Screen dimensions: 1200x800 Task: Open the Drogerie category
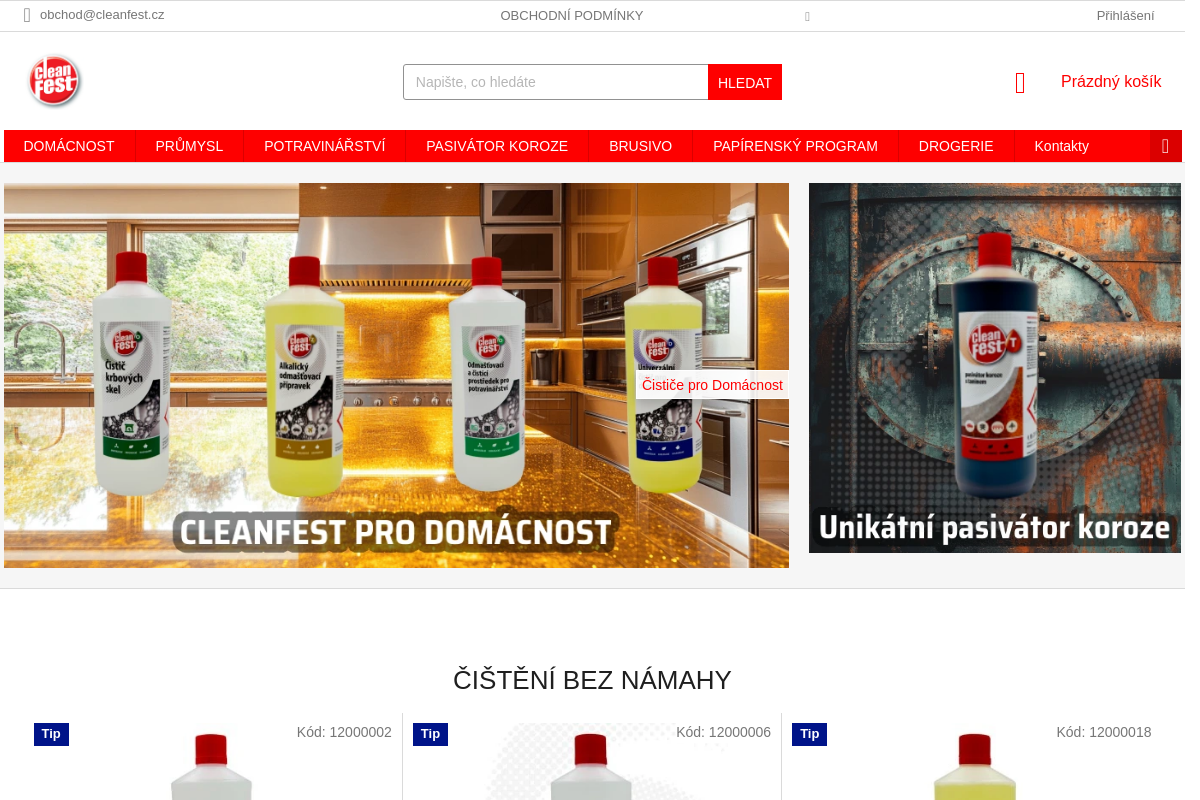(x=956, y=146)
